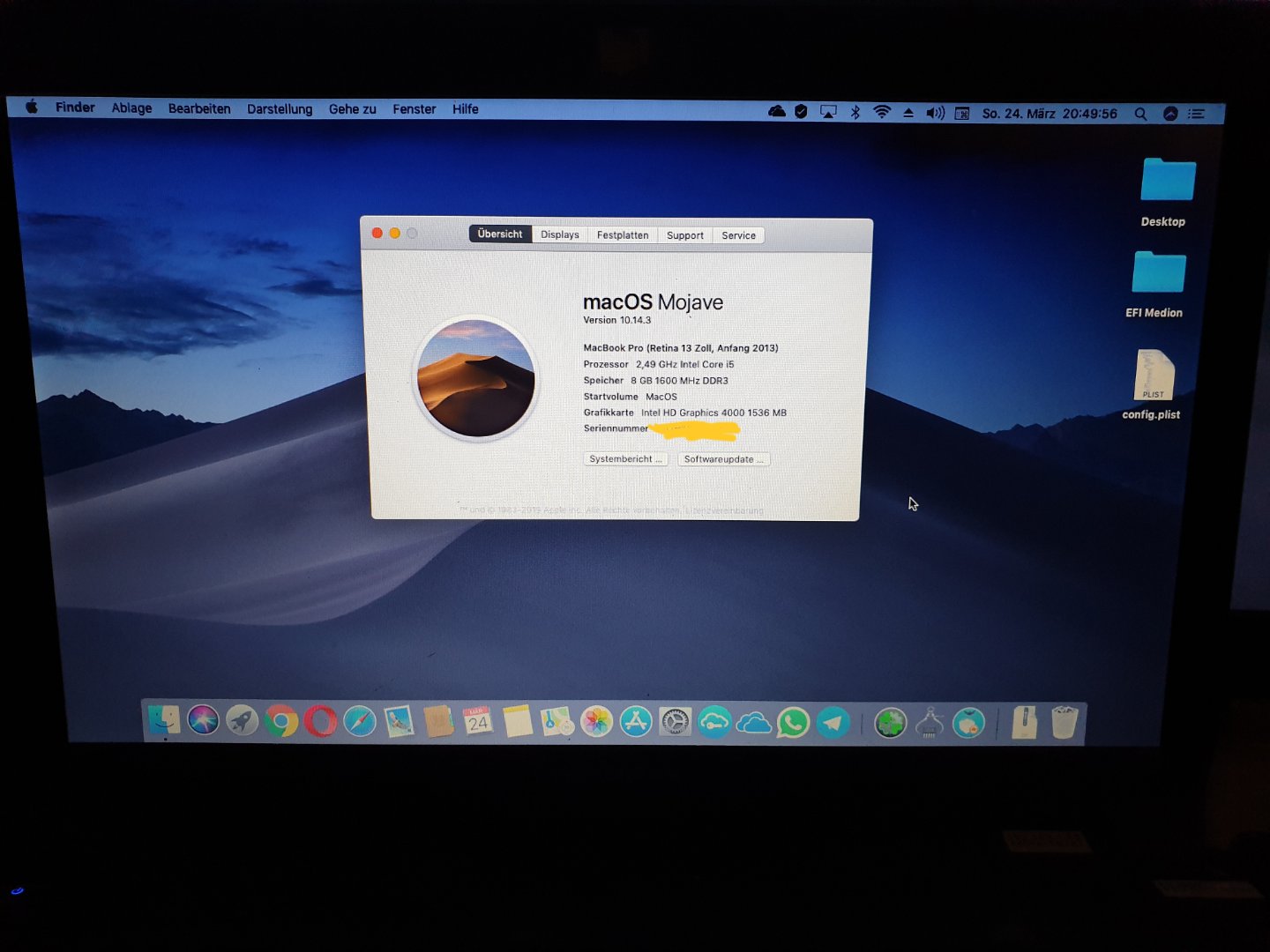
Task: Minimize the About This Mac window
Action: [395, 233]
